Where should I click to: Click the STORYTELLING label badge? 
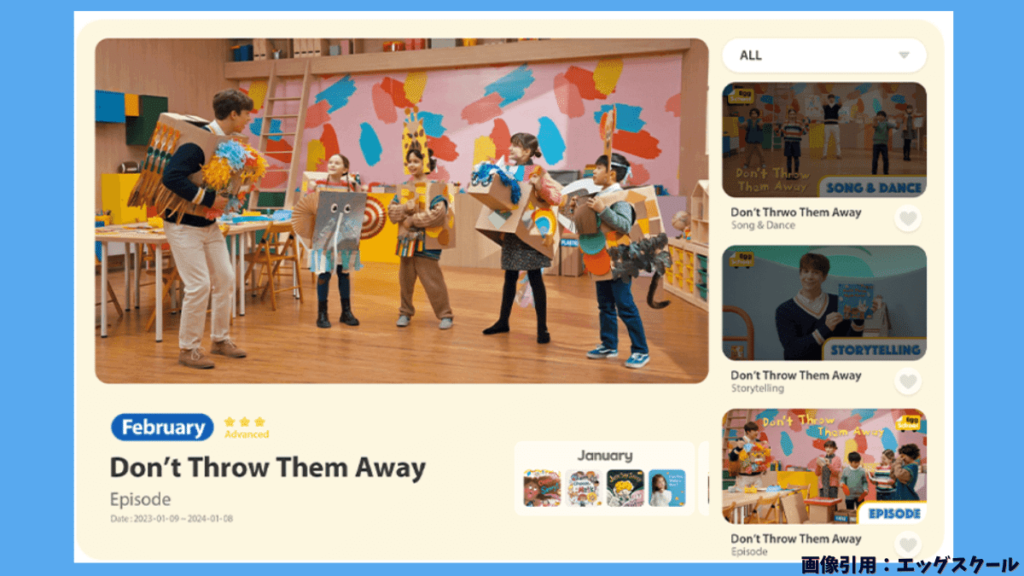[874, 351]
